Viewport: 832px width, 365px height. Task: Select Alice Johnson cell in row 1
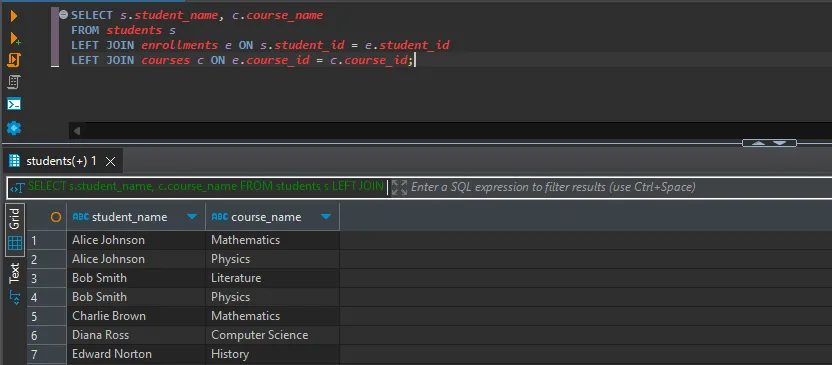[136, 240]
